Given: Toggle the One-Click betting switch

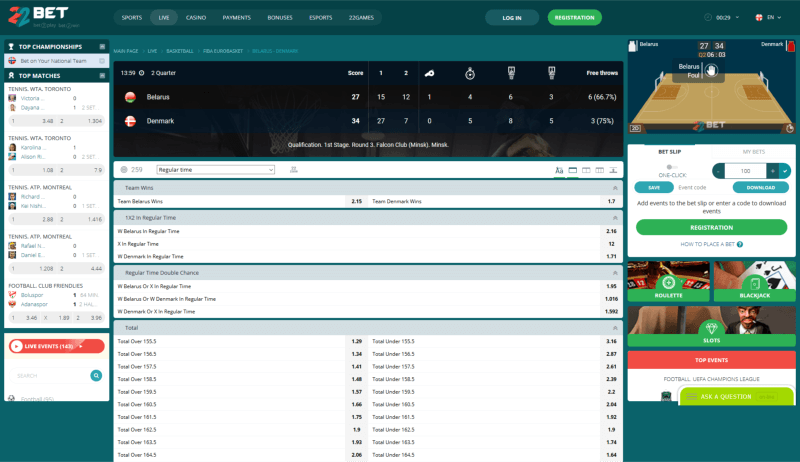Looking at the screenshot, I should click(x=671, y=167).
